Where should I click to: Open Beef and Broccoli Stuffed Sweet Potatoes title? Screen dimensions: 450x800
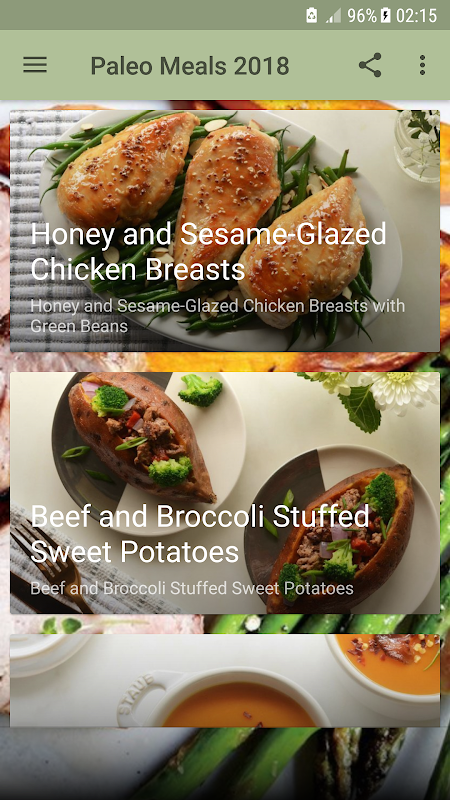(200, 534)
